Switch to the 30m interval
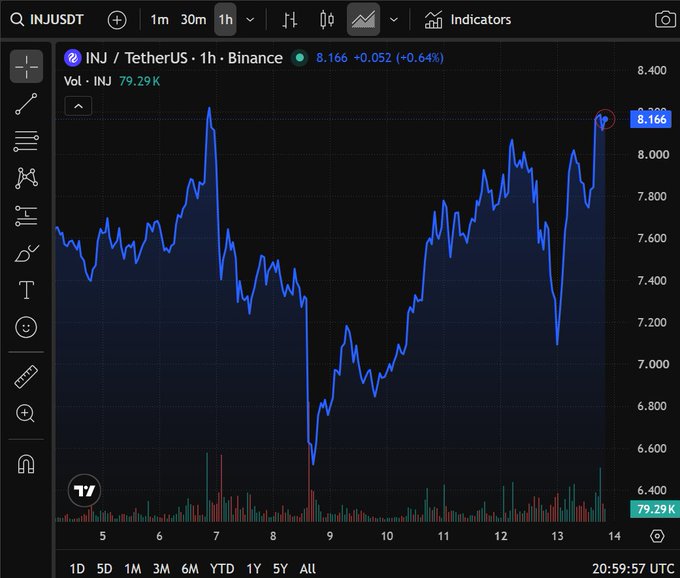Image resolution: width=680 pixels, height=578 pixels. click(193, 20)
